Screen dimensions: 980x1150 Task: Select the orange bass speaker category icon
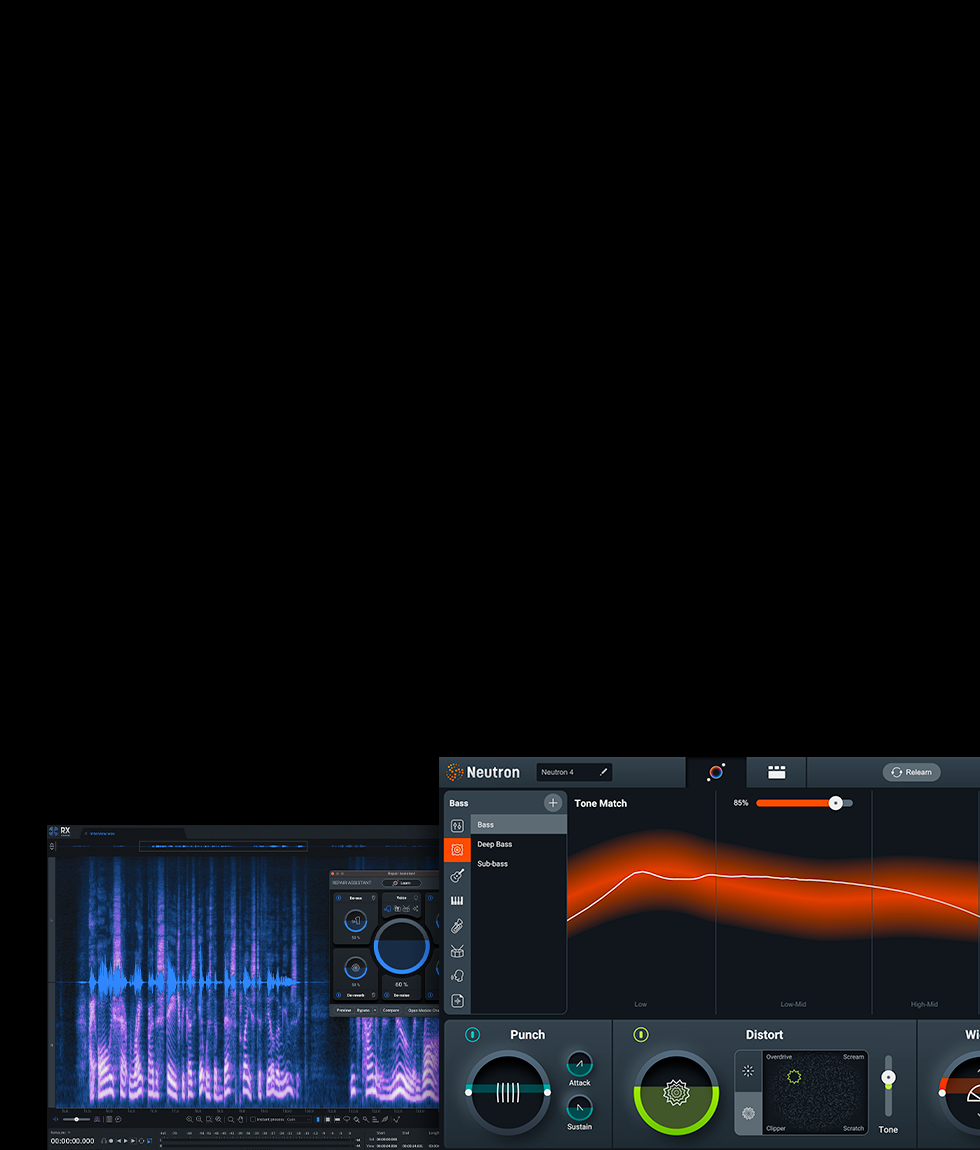[x=457, y=849]
